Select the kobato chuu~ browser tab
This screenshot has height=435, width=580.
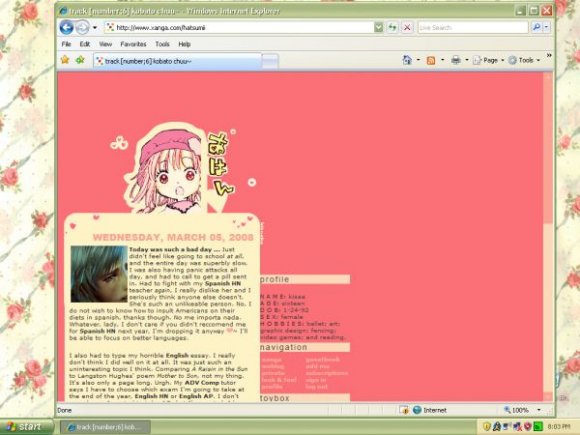178,61
